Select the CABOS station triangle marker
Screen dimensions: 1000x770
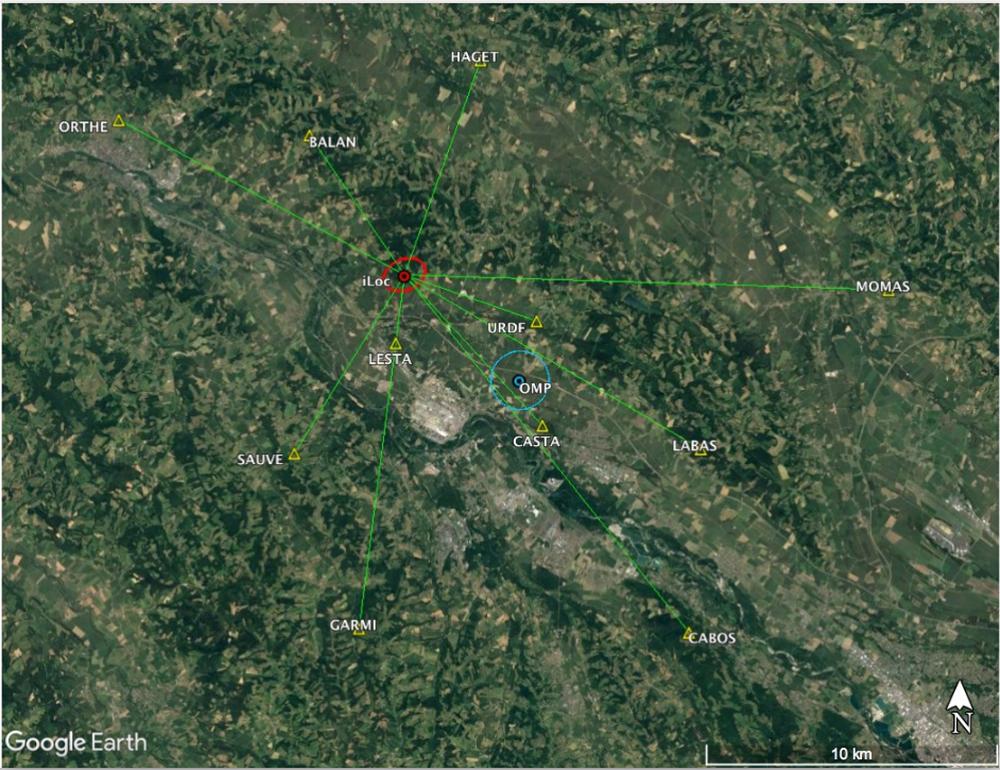coord(688,633)
